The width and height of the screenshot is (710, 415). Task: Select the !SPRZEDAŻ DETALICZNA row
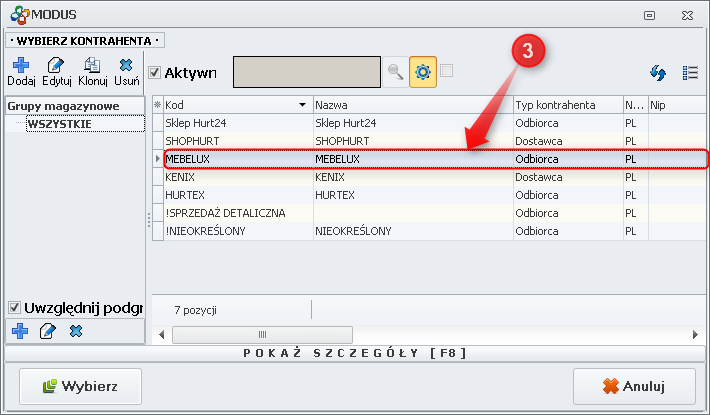pyautogui.click(x=429, y=213)
